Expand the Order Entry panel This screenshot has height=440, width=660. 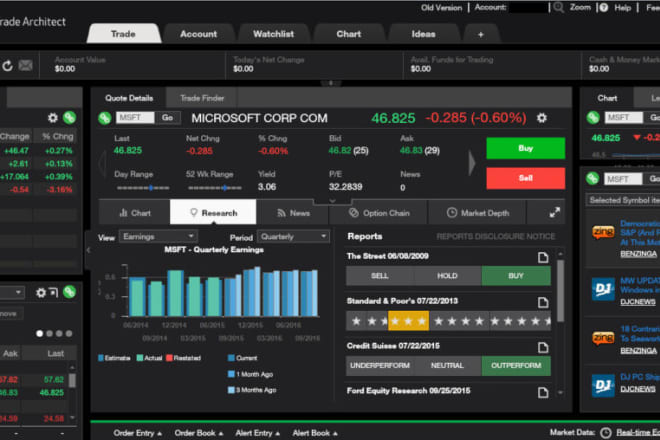pos(138,433)
